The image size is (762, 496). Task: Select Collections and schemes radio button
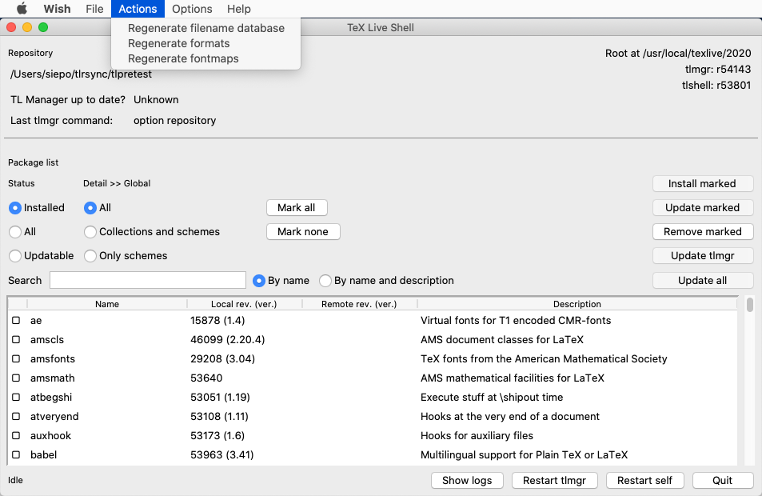coord(91,232)
